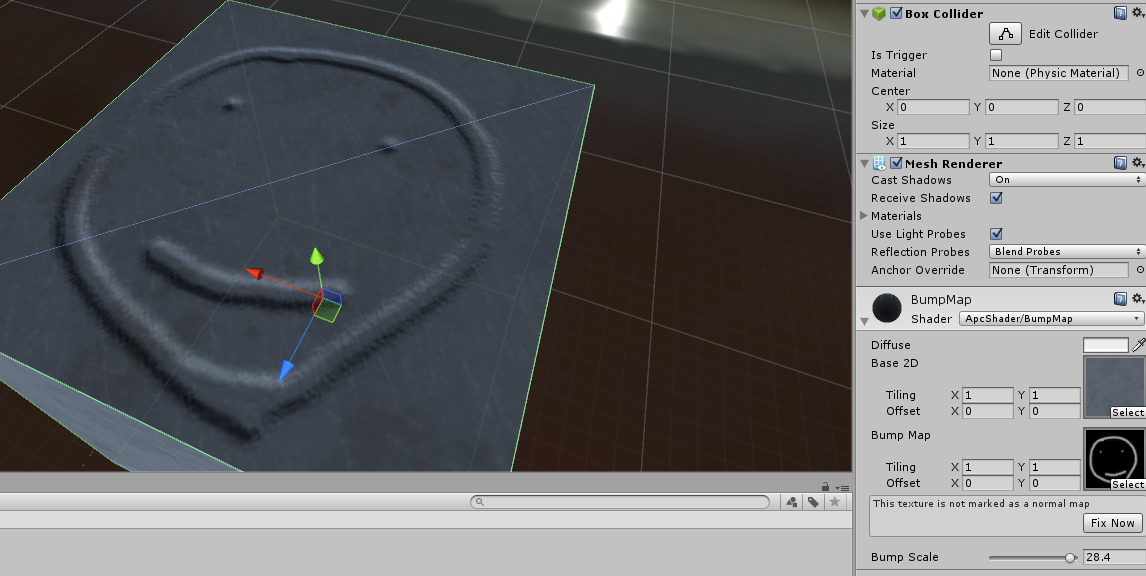Click the Size Z input field
Image resolution: width=1146 pixels, height=576 pixels.
[x=1109, y=141]
